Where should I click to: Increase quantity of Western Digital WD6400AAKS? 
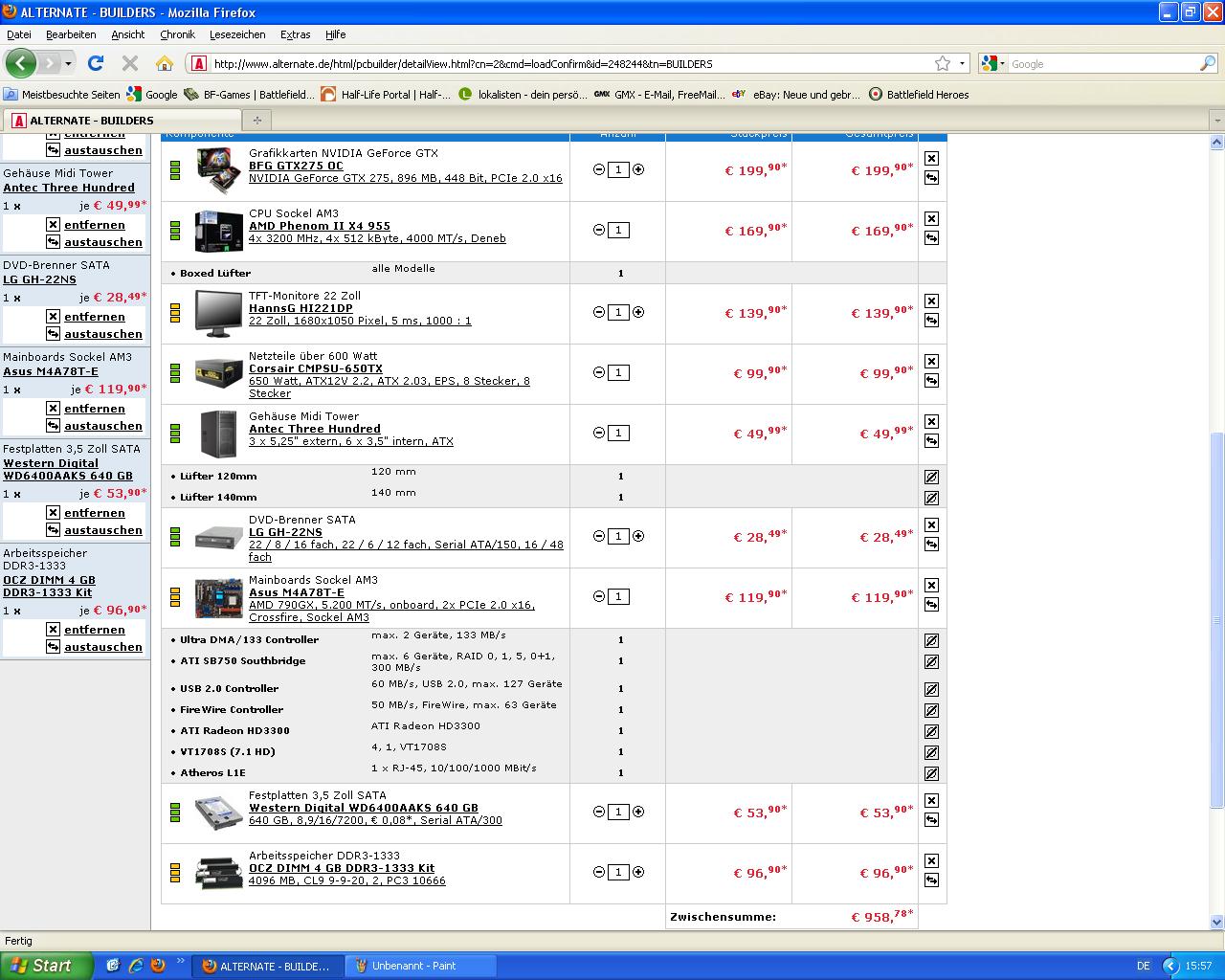638,812
